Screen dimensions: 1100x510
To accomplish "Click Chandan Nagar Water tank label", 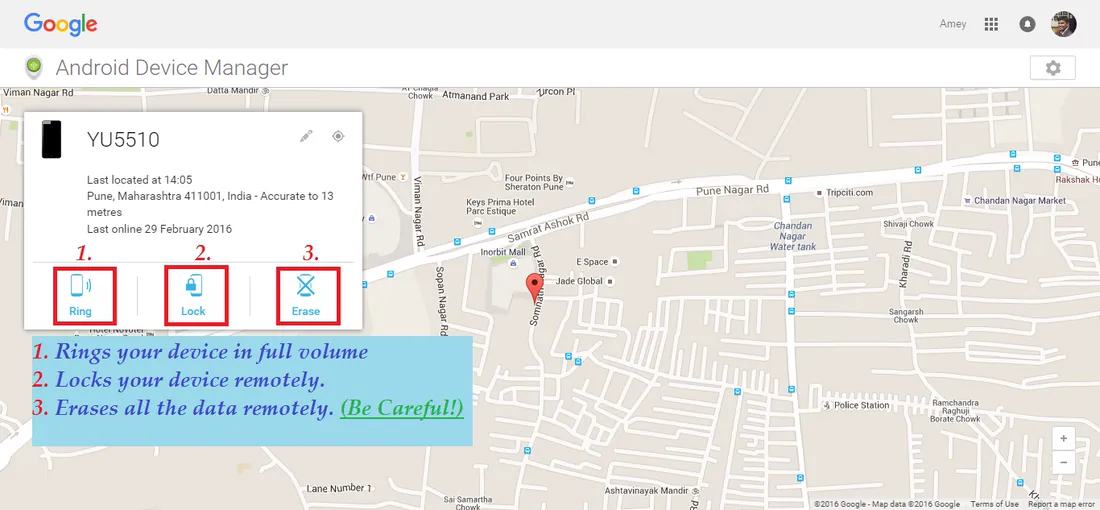I will tap(793, 236).
